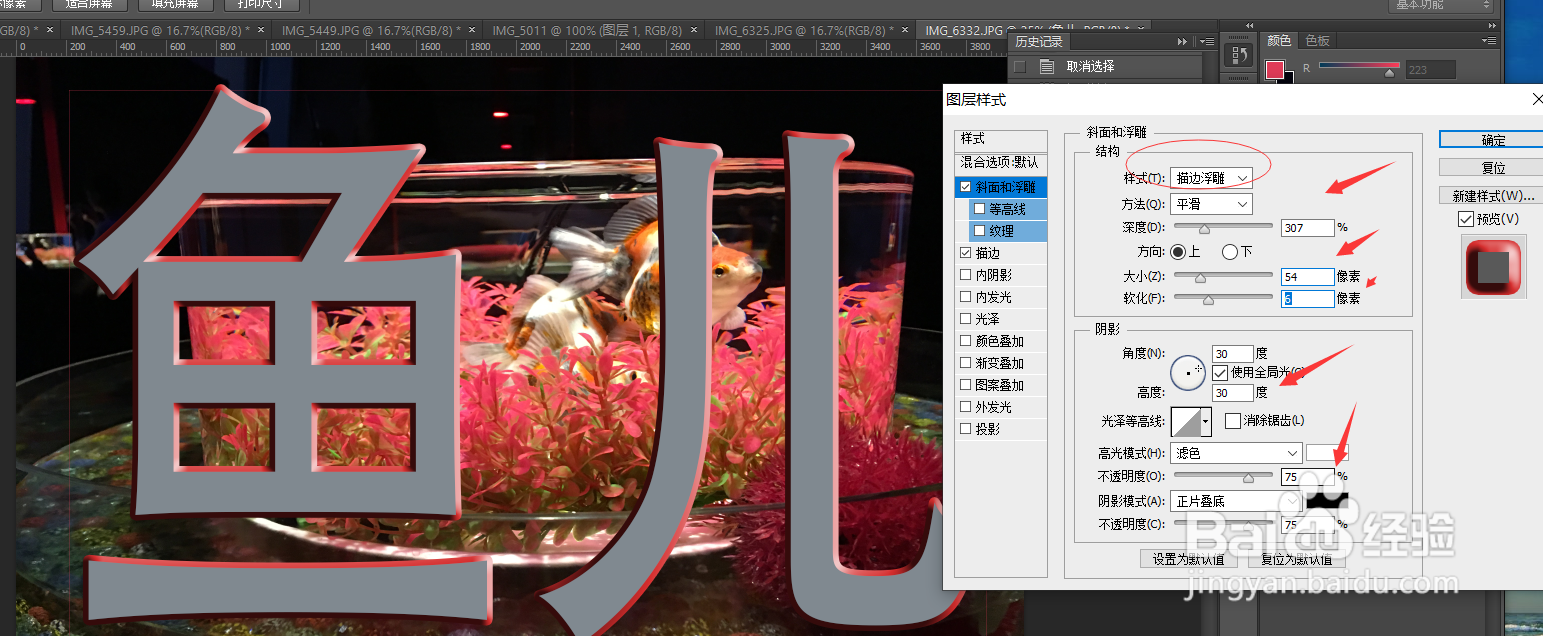Open the 阴影模式 dropdown showing 正片叠底
Screen dimensions: 1543x636
coord(1237,501)
